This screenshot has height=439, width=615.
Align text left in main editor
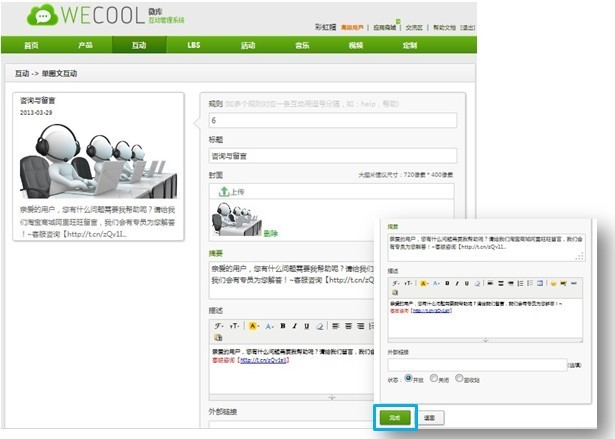[335, 326]
